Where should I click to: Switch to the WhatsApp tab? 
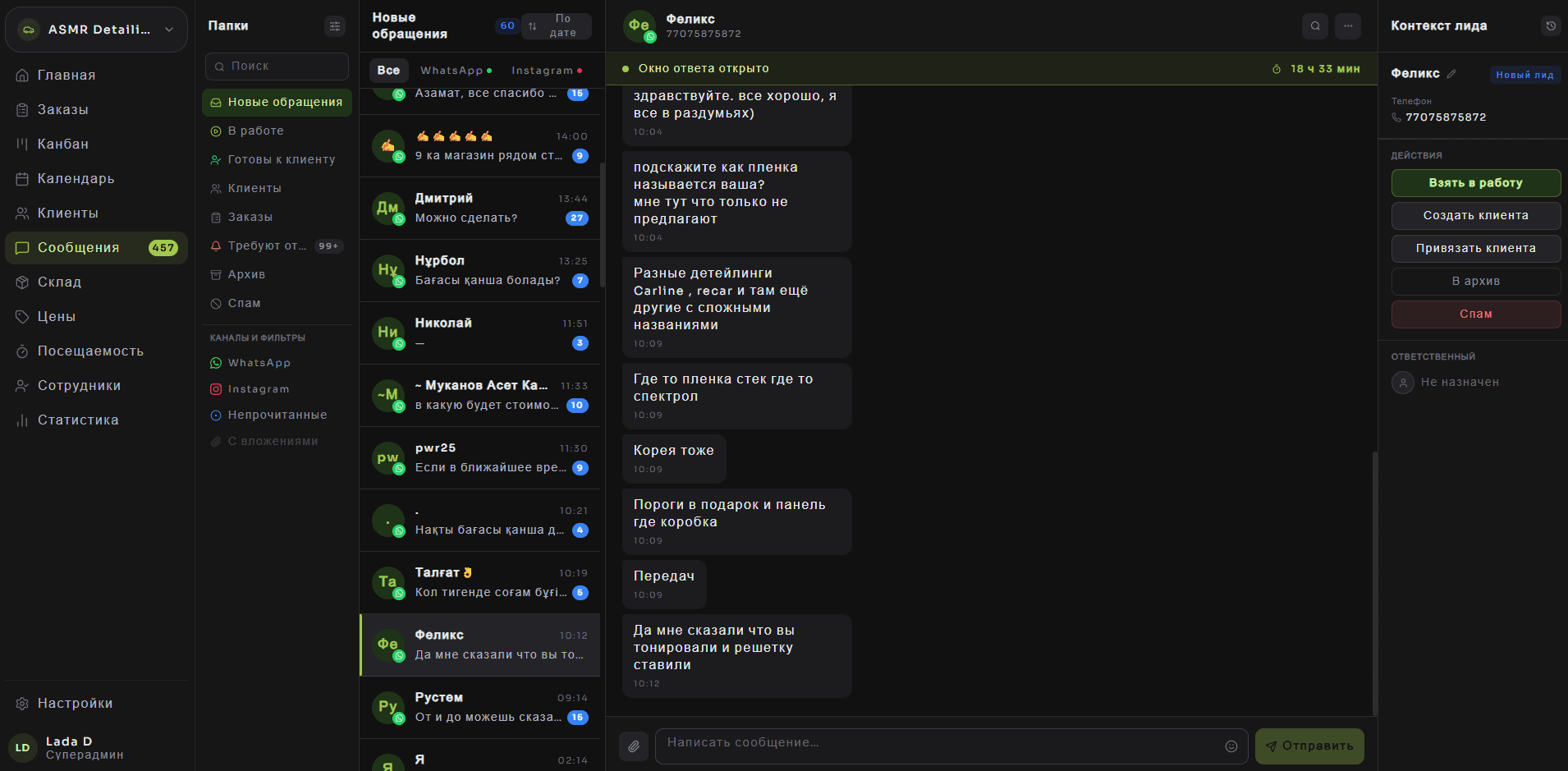pos(456,71)
